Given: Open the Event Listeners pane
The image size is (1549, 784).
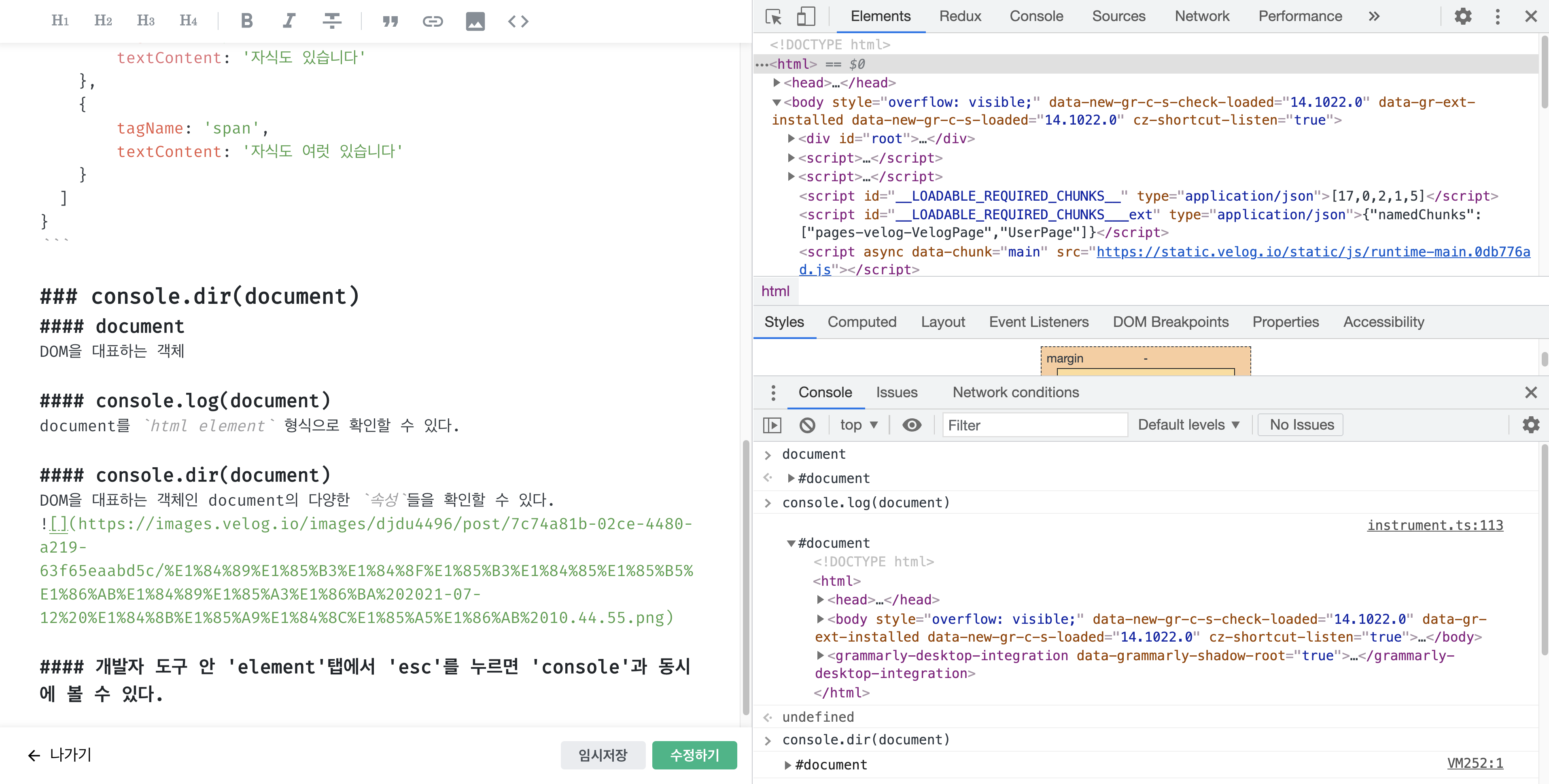Looking at the screenshot, I should pyautogui.click(x=1038, y=322).
